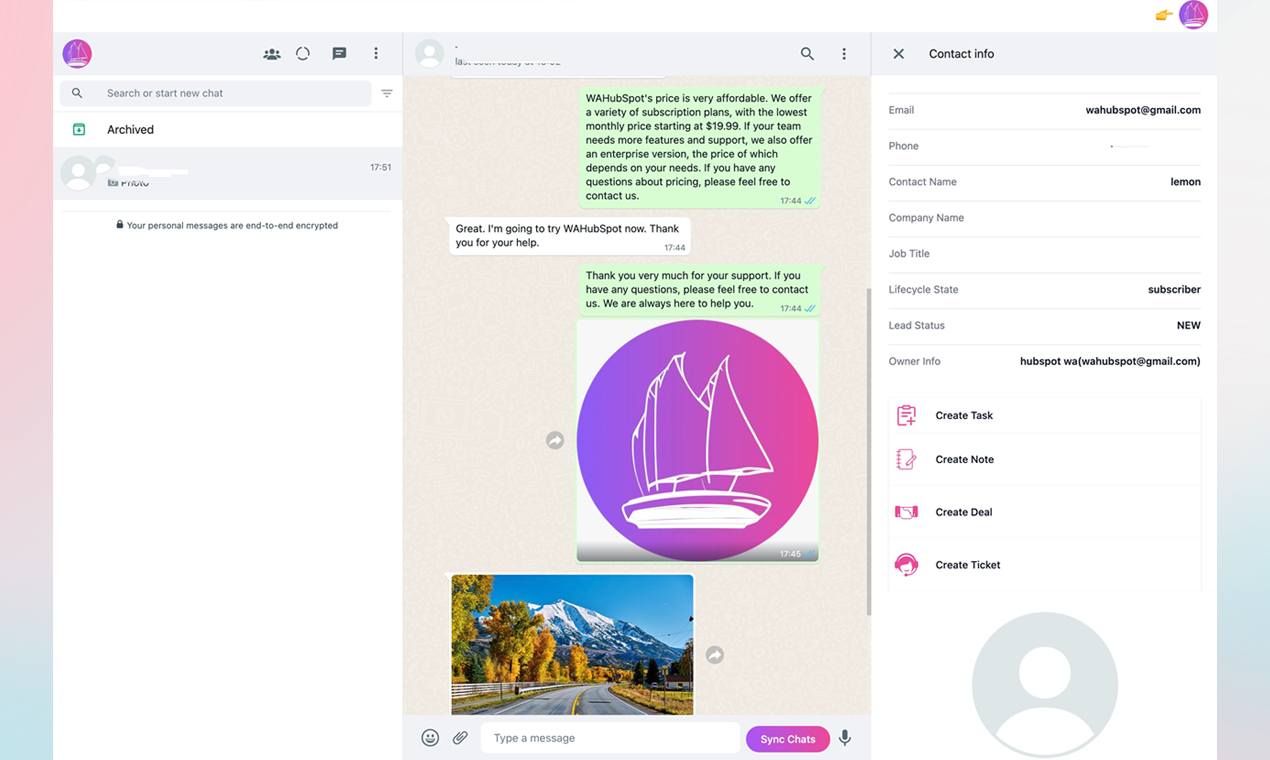
Task: Click the Create Task clipboard icon
Action: click(x=906, y=415)
